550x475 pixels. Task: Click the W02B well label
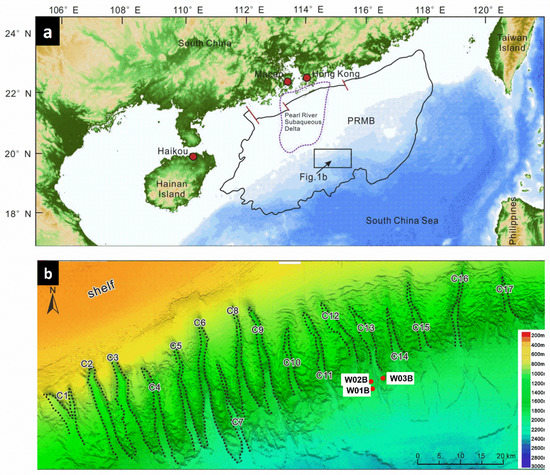coord(355,380)
